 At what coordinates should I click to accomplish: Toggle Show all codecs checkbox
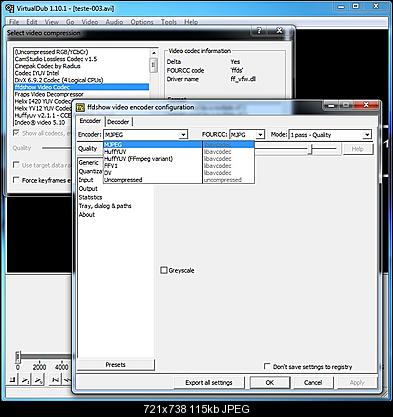coord(16,133)
